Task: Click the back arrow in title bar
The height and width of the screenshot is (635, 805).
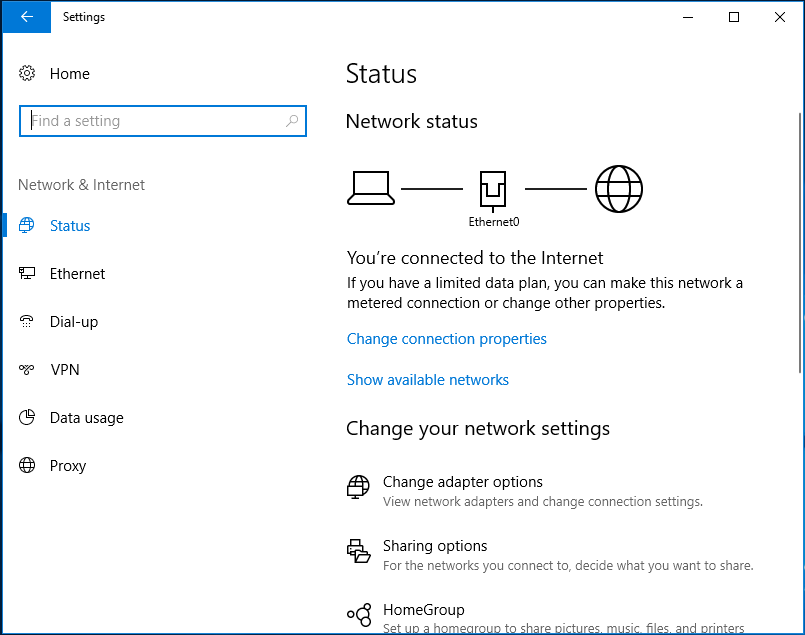Action: [27, 17]
